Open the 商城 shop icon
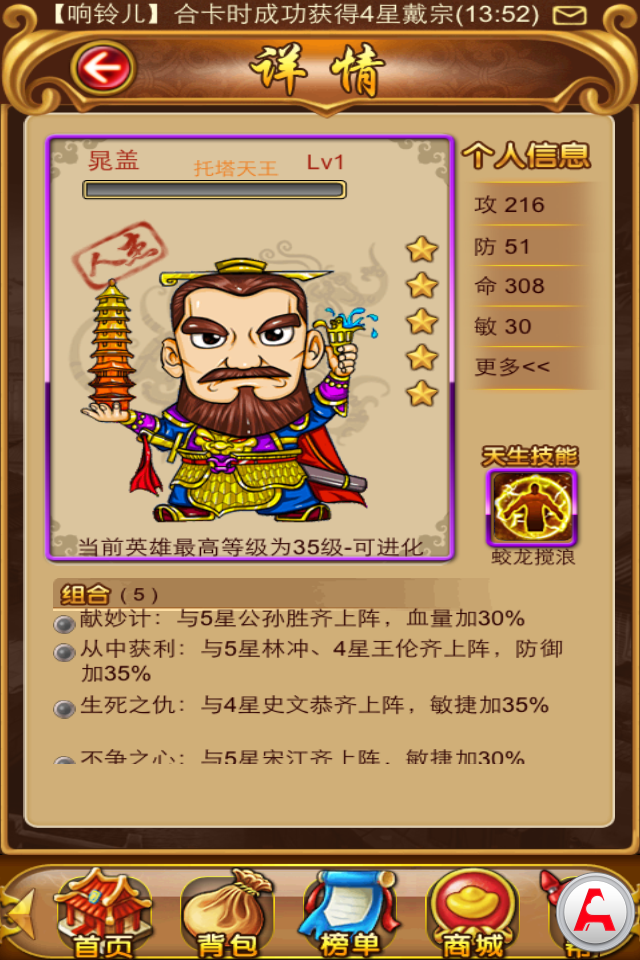The width and height of the screenshot is (640, 960). (x=473, y=913)
